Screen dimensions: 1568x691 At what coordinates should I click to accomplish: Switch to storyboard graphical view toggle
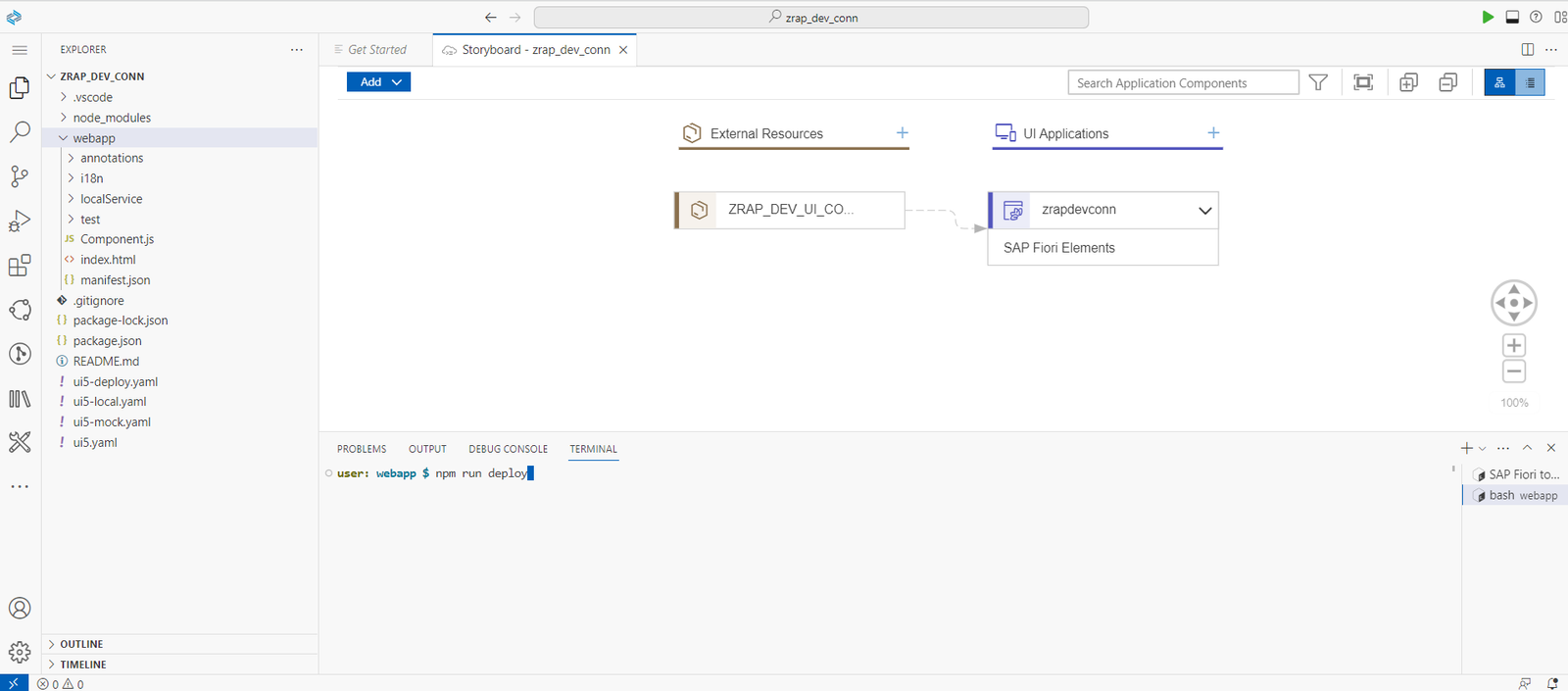[x=1499, y=82]
